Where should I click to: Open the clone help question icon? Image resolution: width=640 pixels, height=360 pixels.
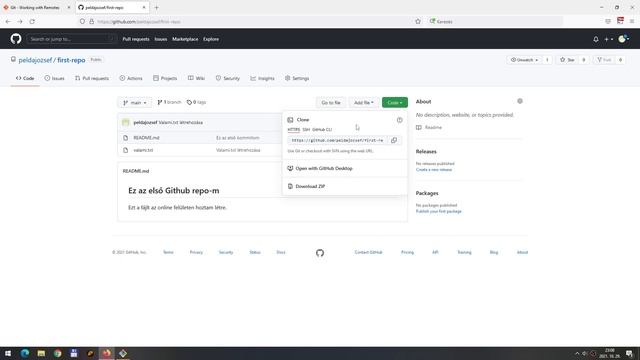coord(400,120)
